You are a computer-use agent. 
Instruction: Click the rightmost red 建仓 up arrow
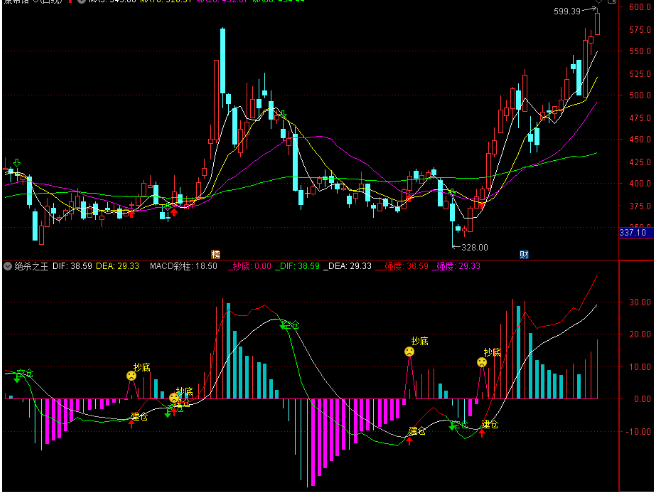pyautogui.click(x=482, y=433)
